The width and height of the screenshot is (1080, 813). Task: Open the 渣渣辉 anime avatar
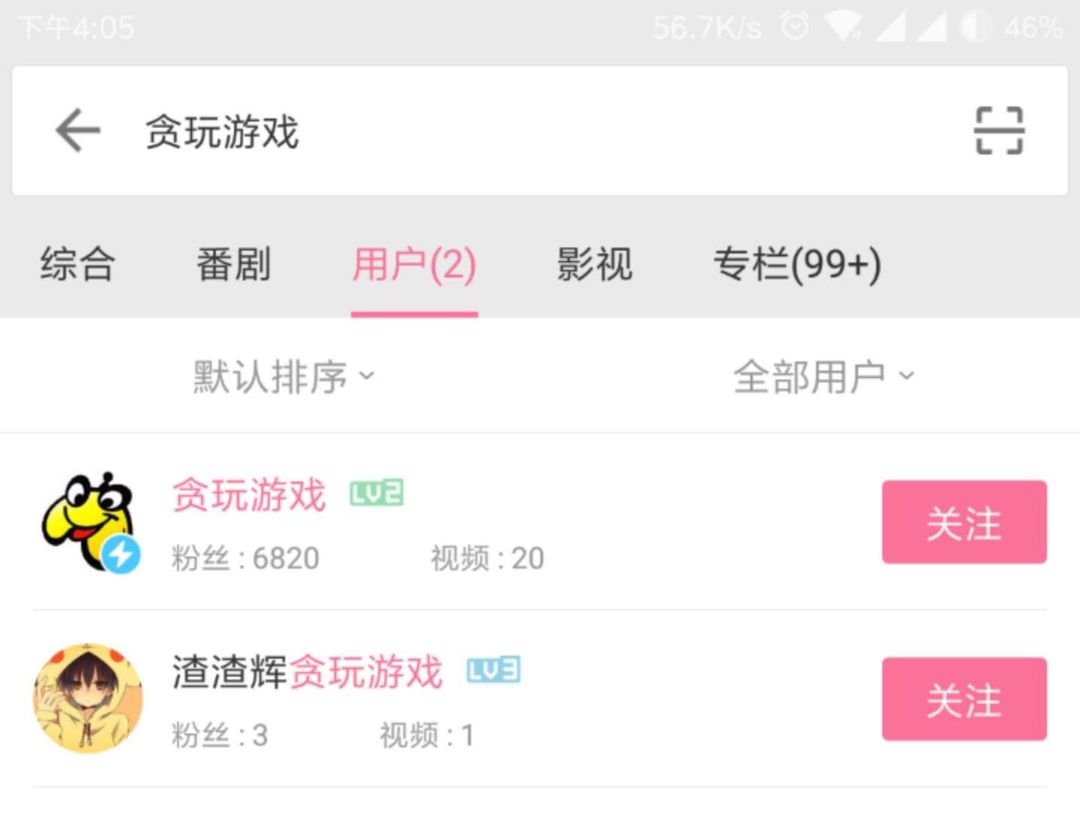point(88,699)
